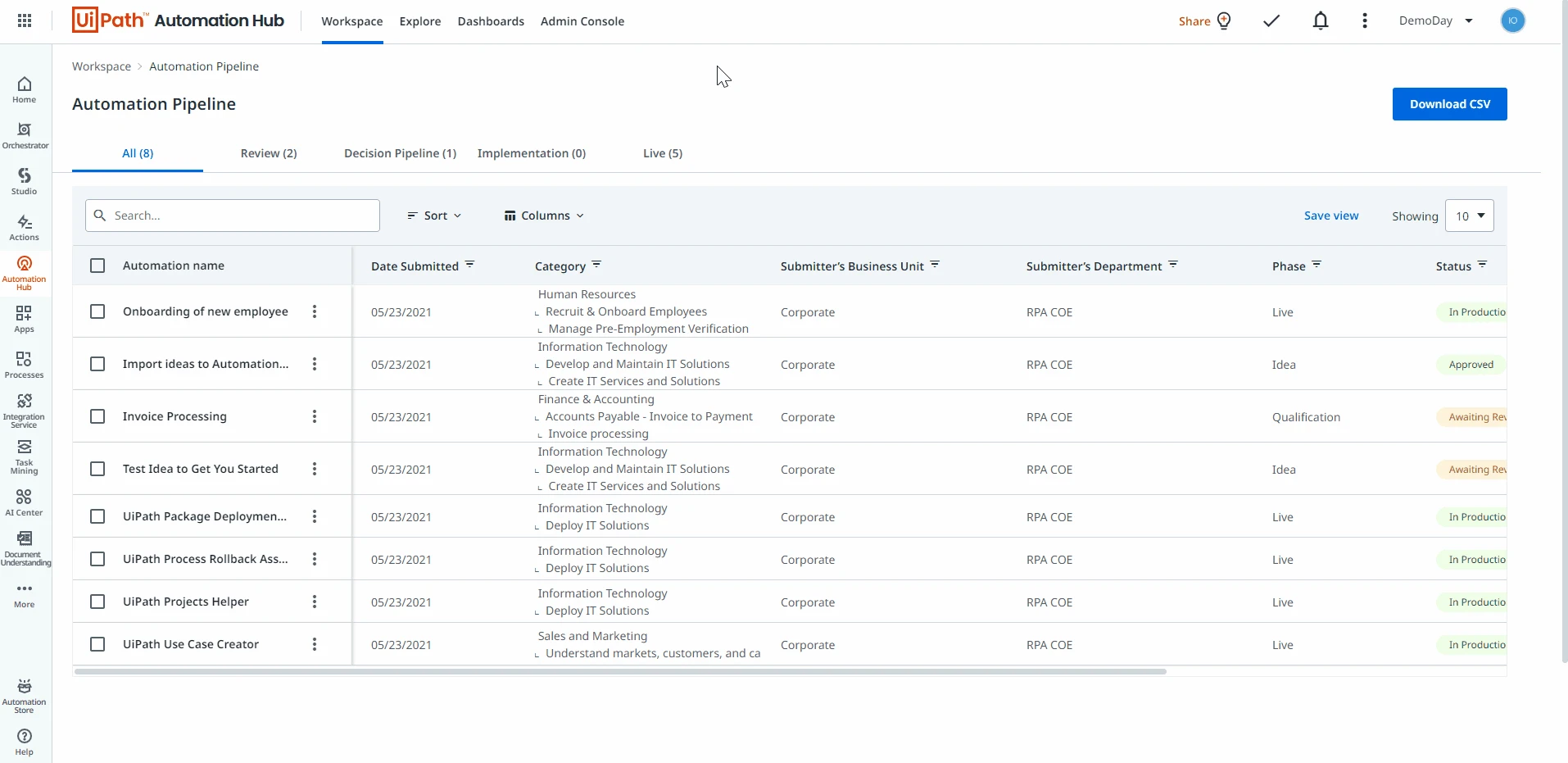Switch to Explore top tab
Image resolution: width=1568 pixels, height=763 pixels.
coord(420,21)
